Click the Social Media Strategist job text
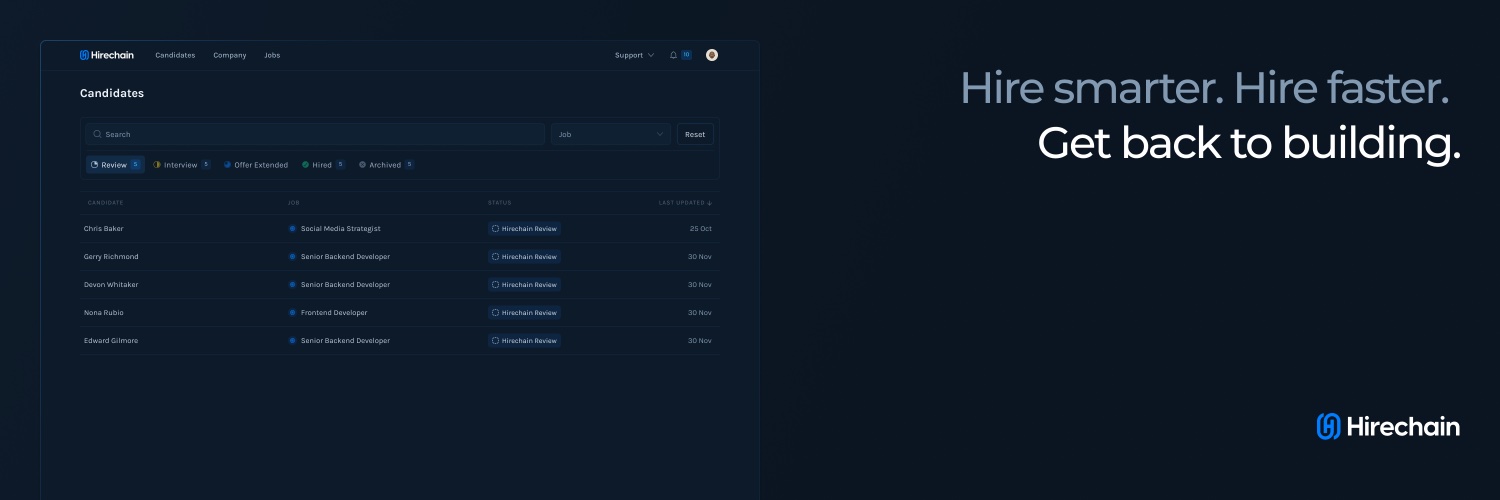The width and height of the screenshot is (1500, 500). (x=341, y=229)
